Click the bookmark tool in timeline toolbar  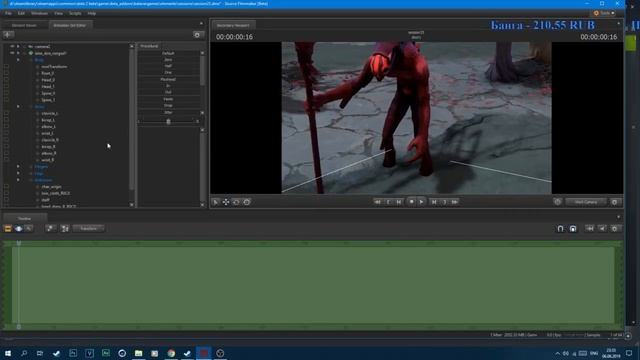64,229
